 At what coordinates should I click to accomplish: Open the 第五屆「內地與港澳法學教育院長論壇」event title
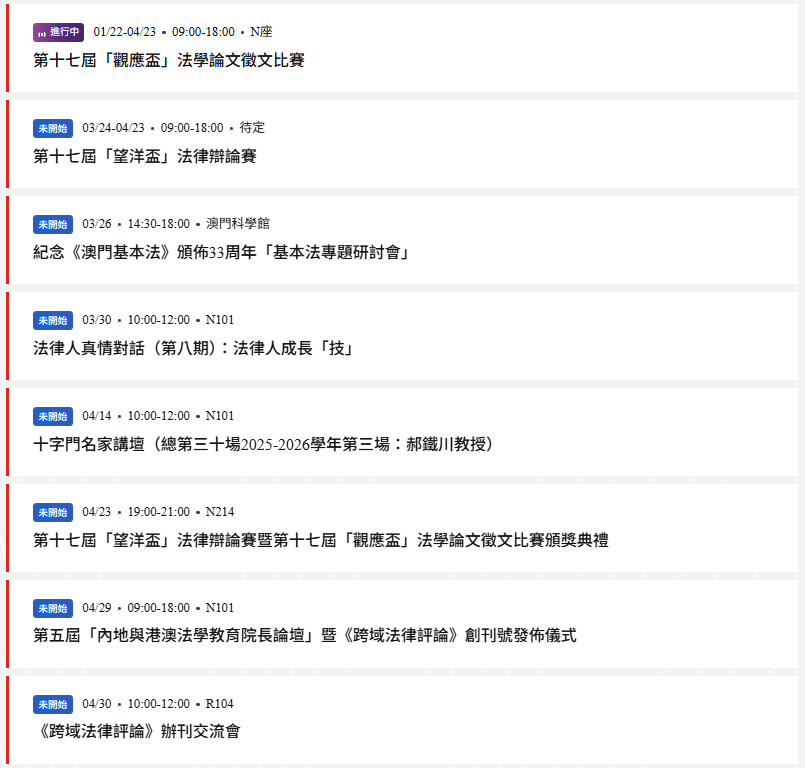[305, 636]
